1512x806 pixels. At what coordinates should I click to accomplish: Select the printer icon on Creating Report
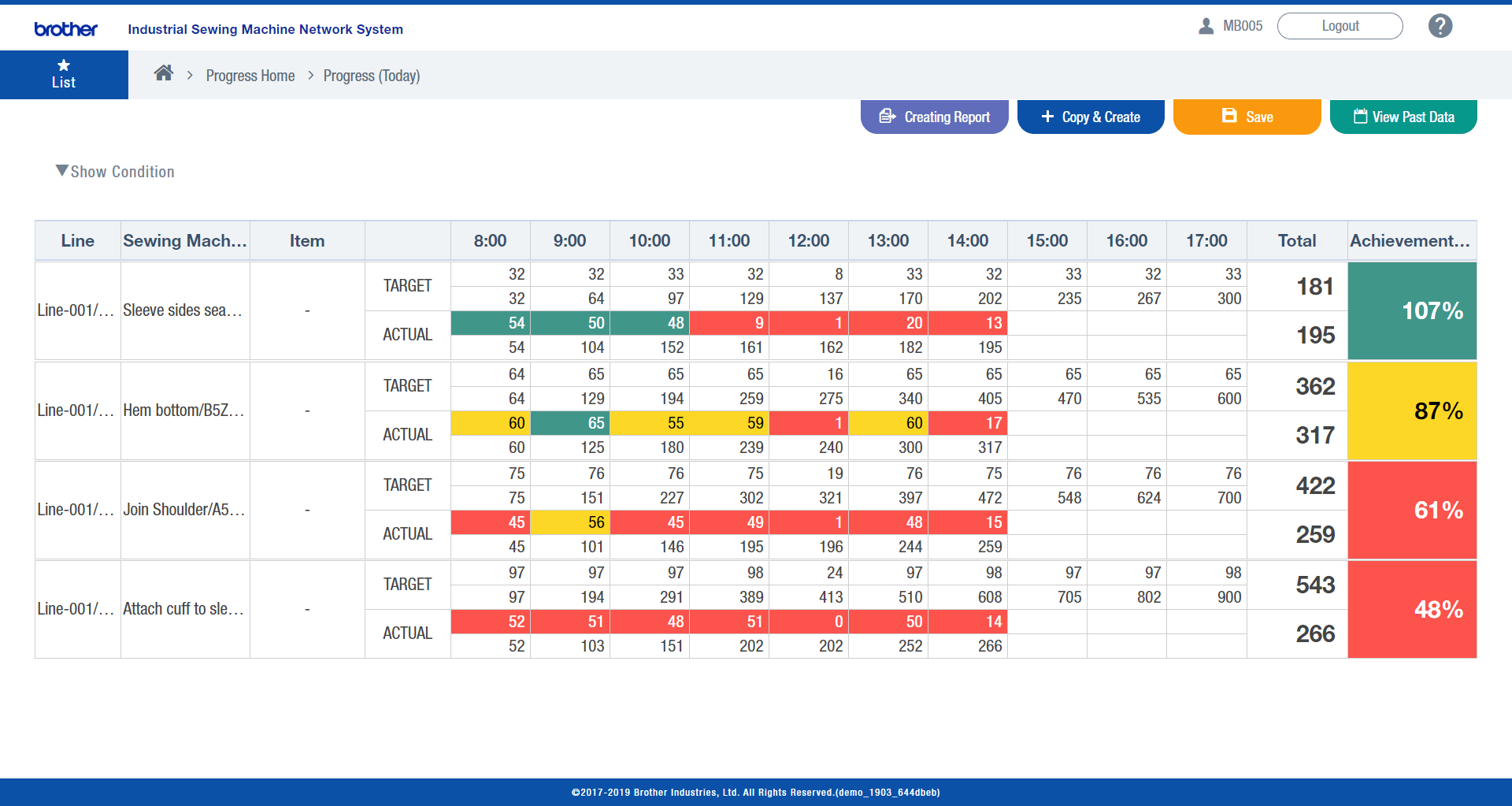point(888,117)
